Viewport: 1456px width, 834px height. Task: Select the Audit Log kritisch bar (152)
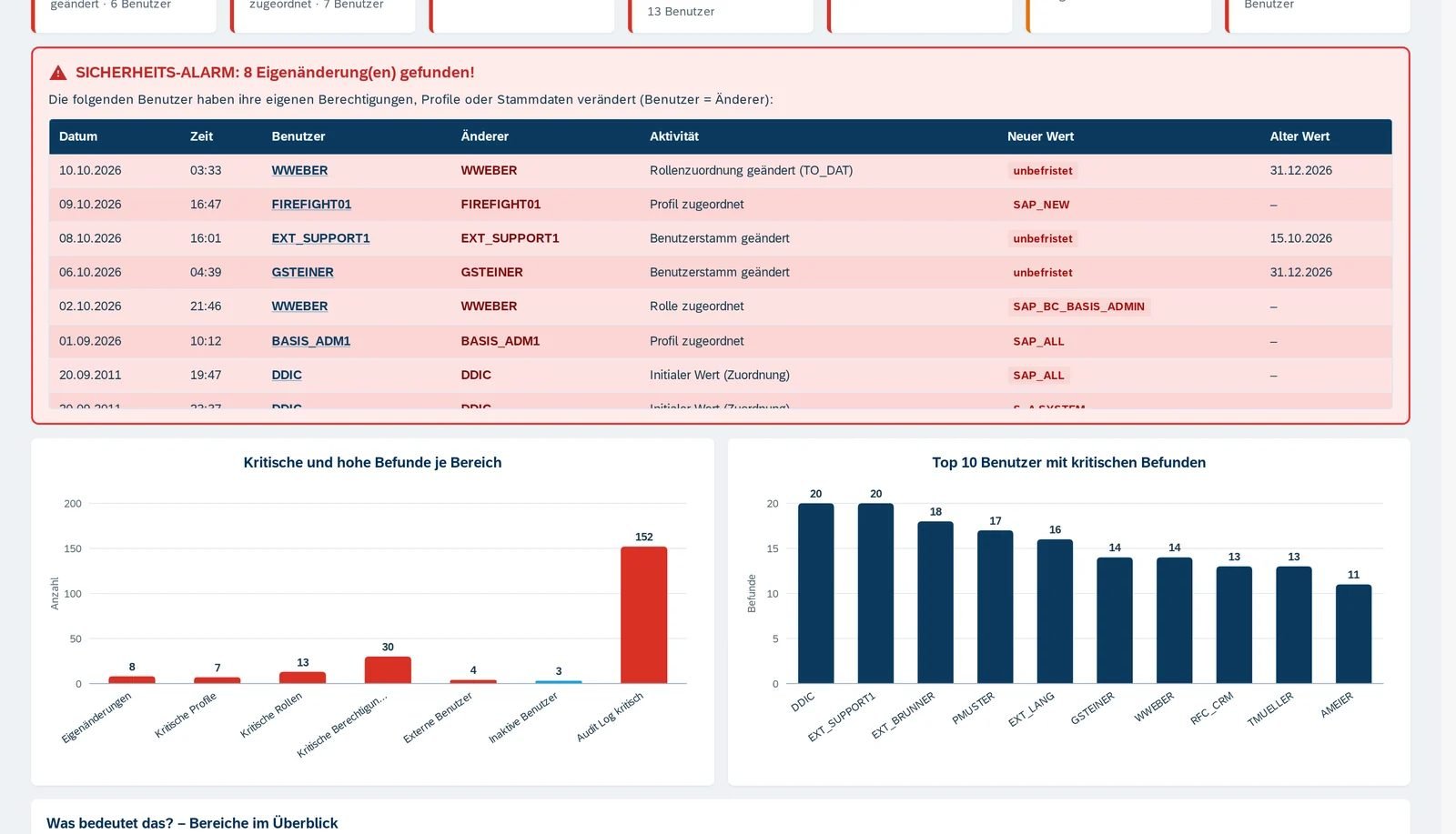pos(643,615)
